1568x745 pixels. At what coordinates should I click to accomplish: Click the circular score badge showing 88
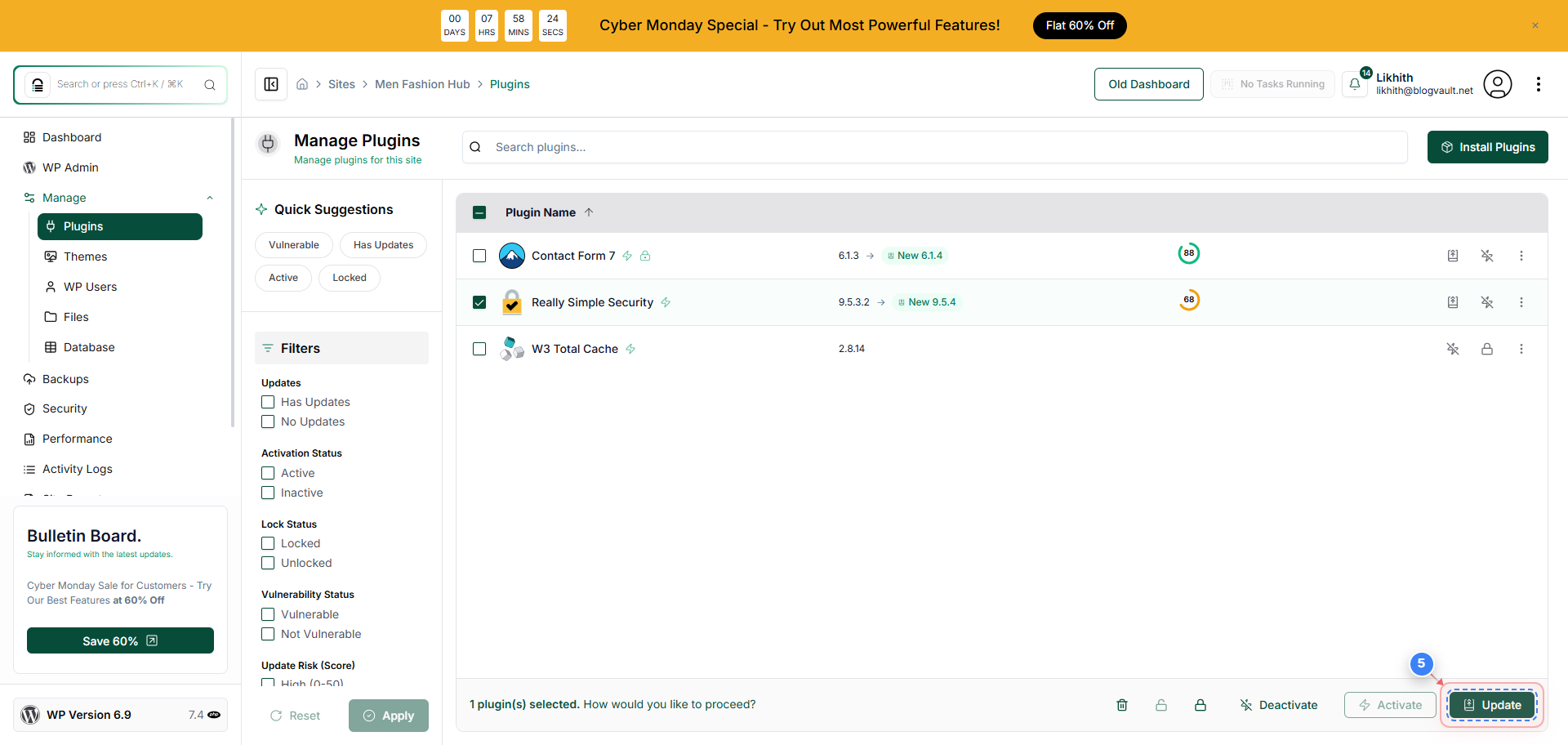(1189, 253)
